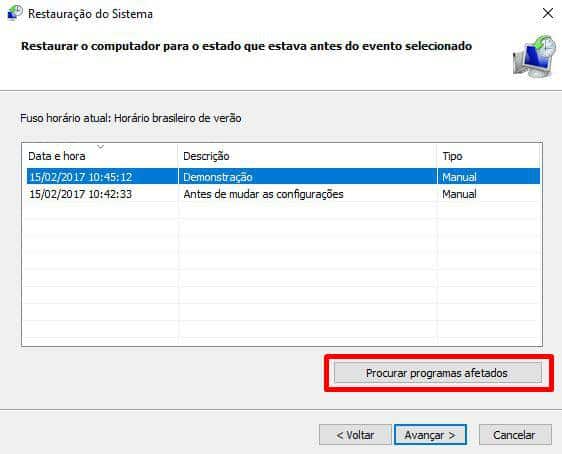Click the Procurar programas afetados button

tap(438, 373)
